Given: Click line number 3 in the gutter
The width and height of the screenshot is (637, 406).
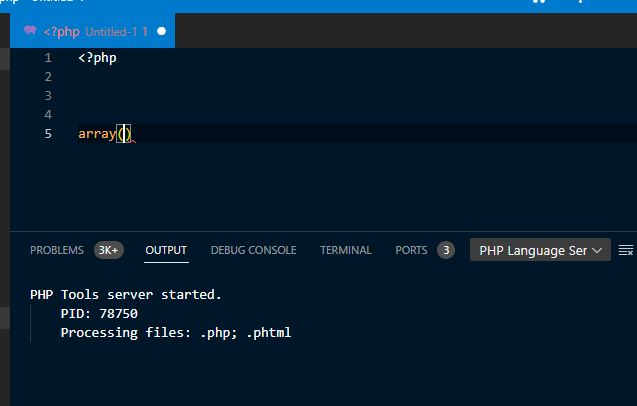Looking at the screenshot, I should [48, 96].
